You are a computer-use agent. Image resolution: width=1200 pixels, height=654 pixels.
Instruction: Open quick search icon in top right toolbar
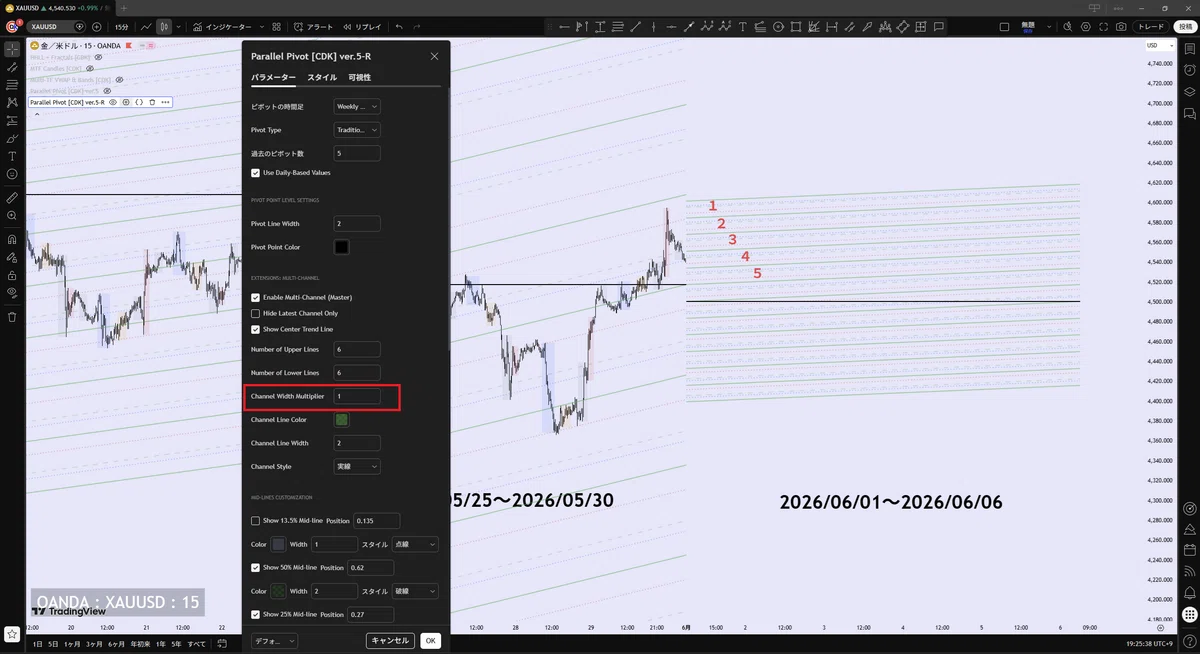(x=1067, y=27)
